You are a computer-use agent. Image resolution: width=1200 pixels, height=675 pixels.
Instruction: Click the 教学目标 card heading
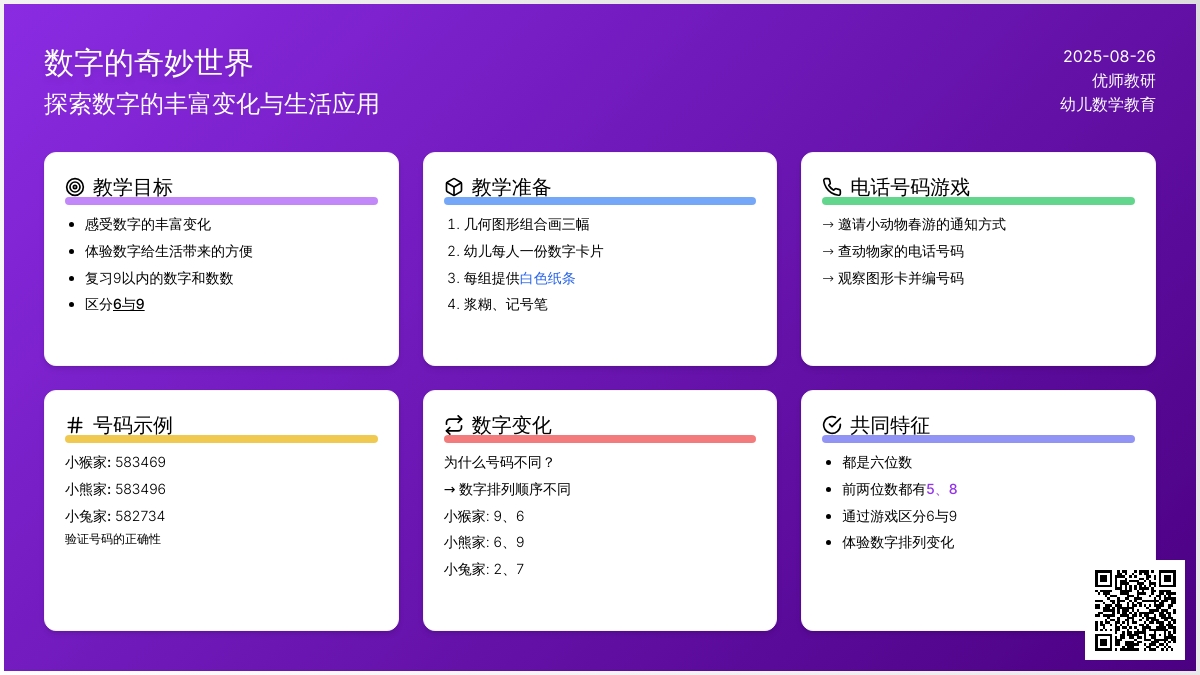pos(133,187)
